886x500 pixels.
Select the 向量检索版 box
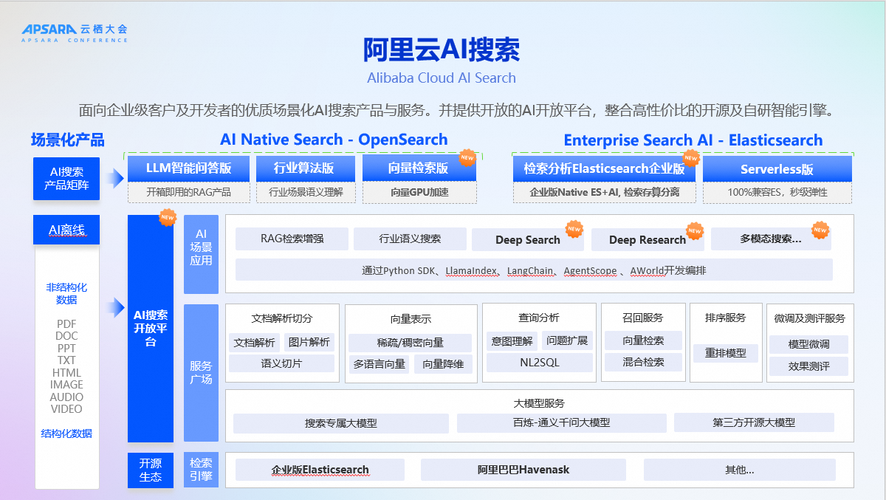pyautogui.click(x=419, y=168)
